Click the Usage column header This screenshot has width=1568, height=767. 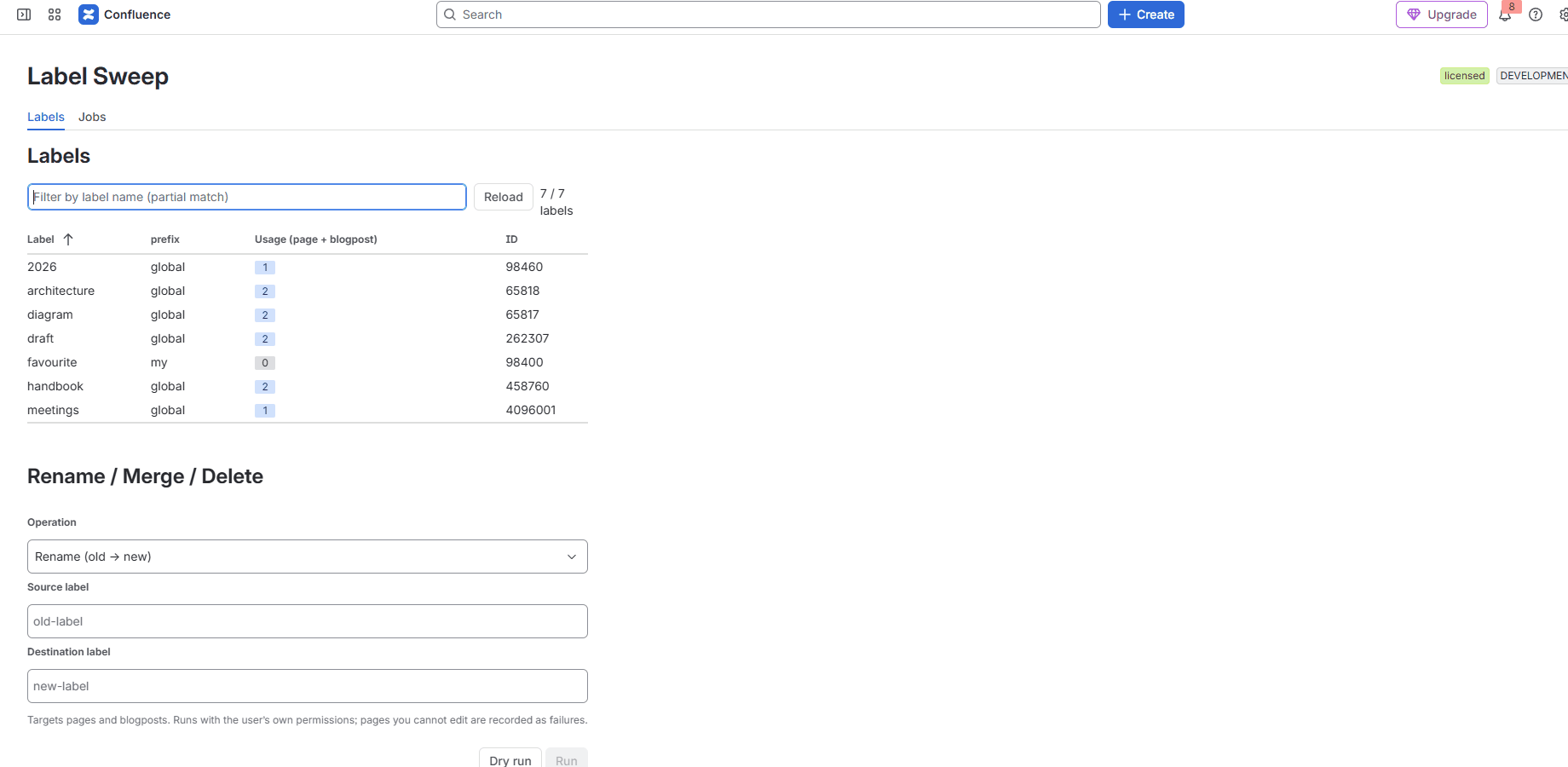[x=316, y=239]
